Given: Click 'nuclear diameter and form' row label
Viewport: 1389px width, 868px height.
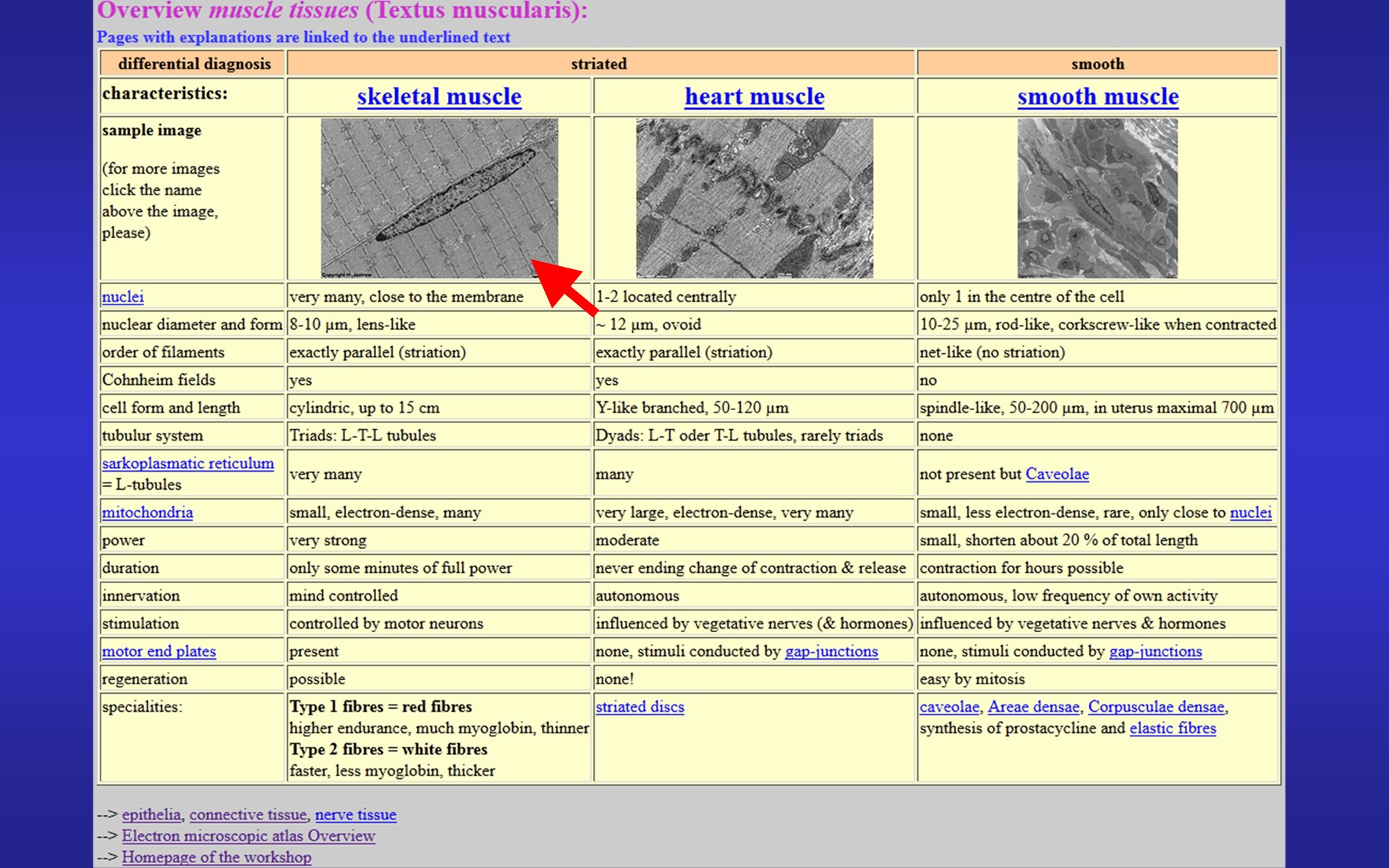Looking at the screenshot, I should pyautogui.click(x=192, y=325).
